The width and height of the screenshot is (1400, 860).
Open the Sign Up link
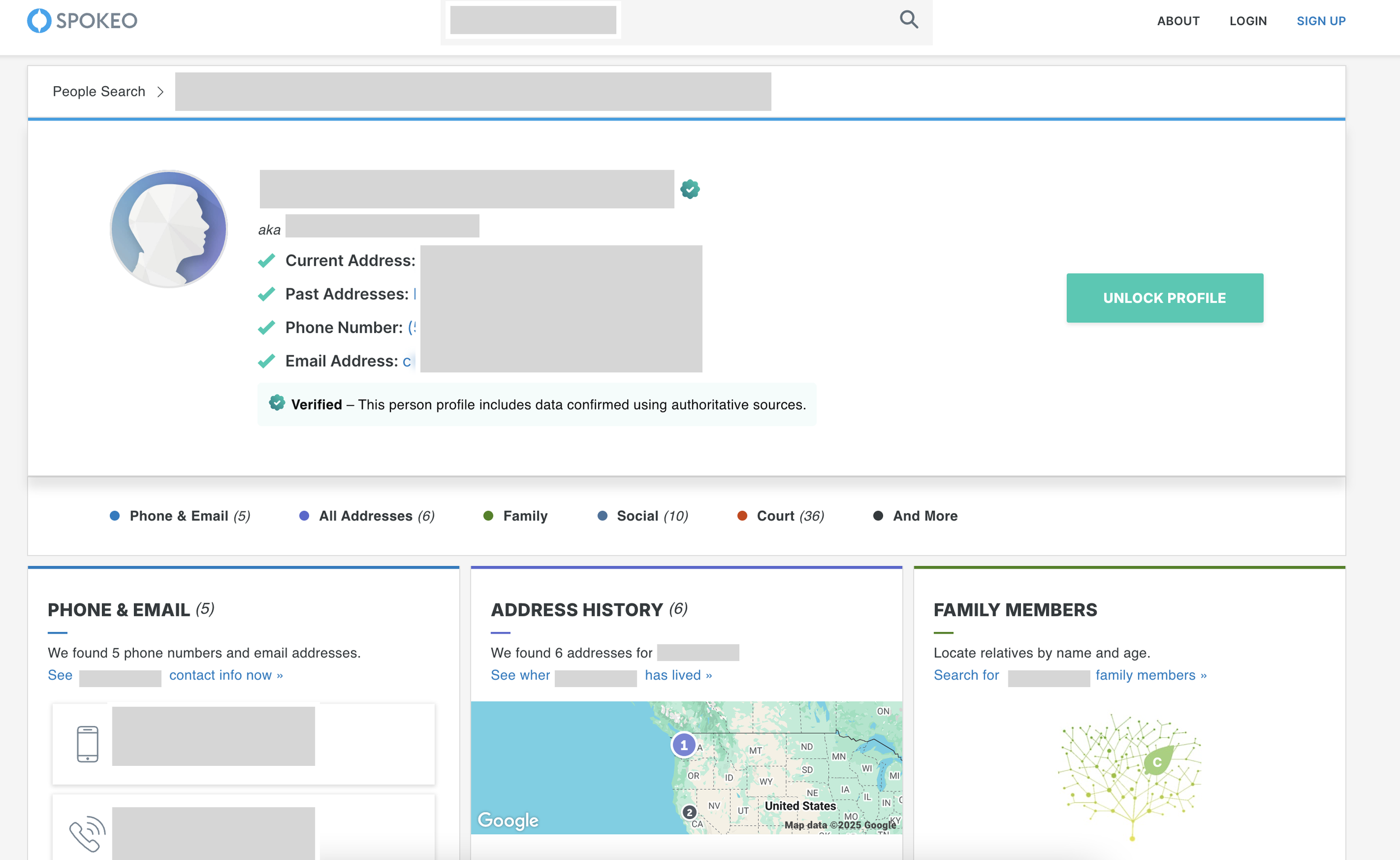point(1320,21)
